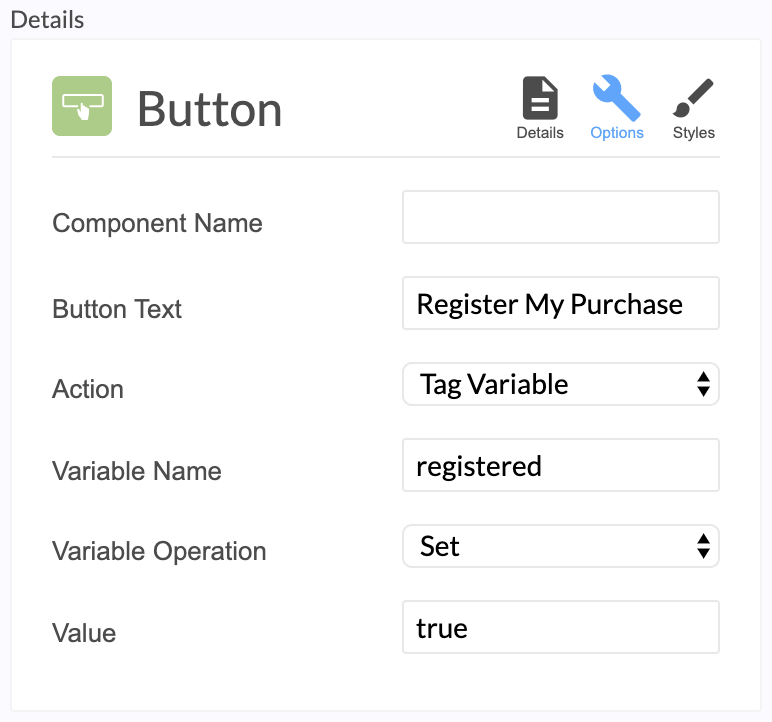Viewport: 772px width, 722px height.
Task: Click the Component Name label
Action: pos(158,223)
